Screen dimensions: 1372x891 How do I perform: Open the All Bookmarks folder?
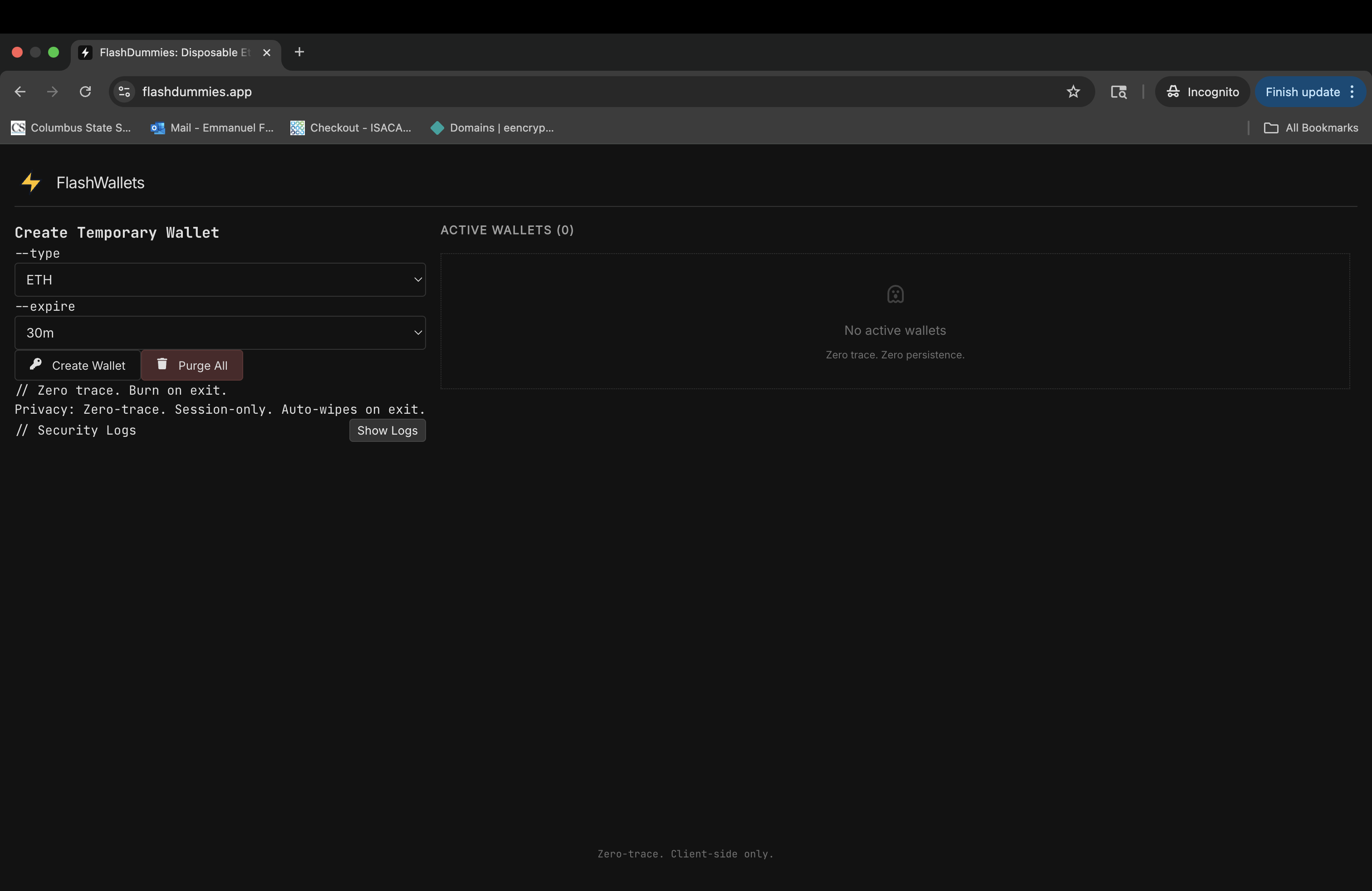pos(1311,128)
